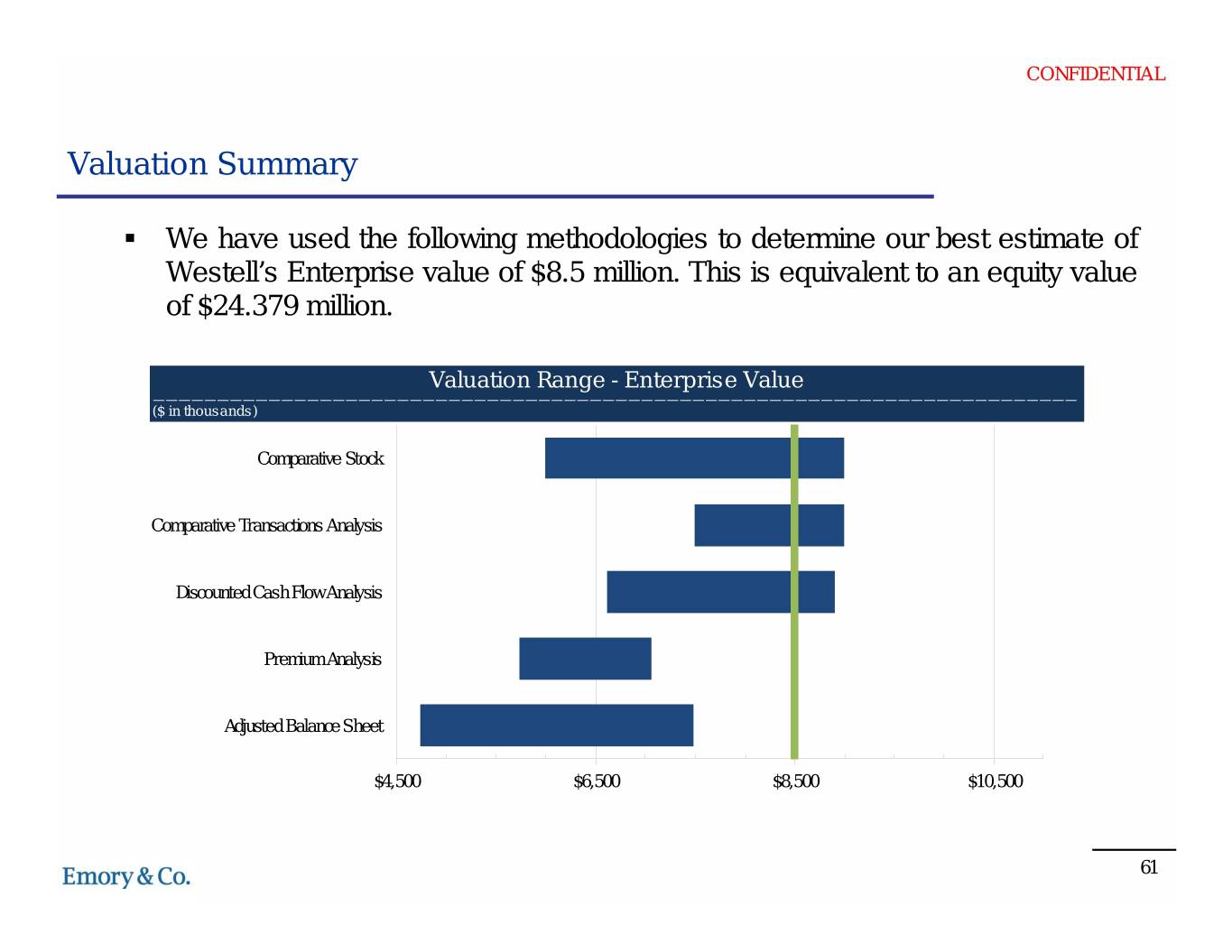
Task: Click the $8,500 axis label
Action: [796, 781]
